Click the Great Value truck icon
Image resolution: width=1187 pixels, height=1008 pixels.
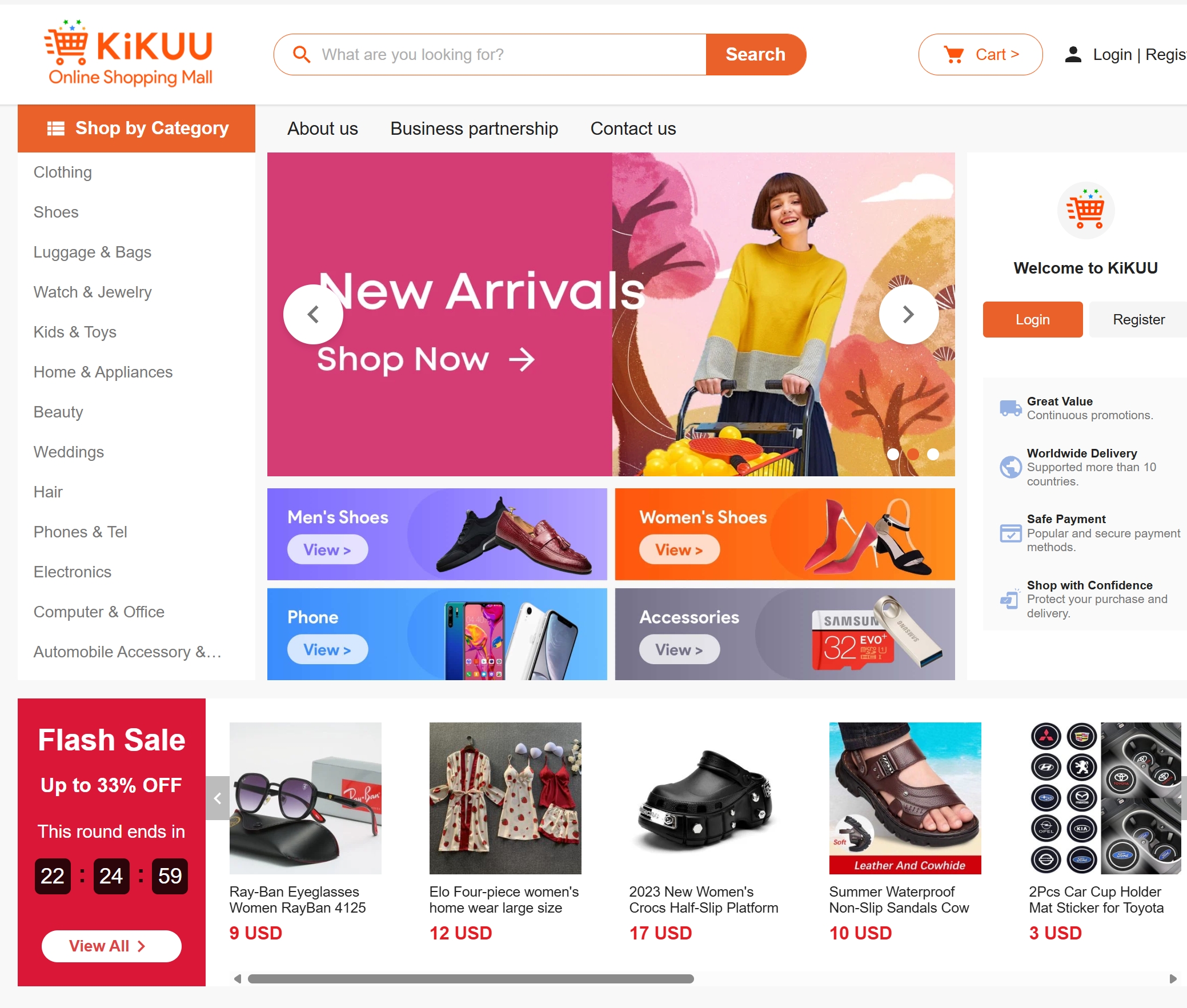coord(1010,408)
